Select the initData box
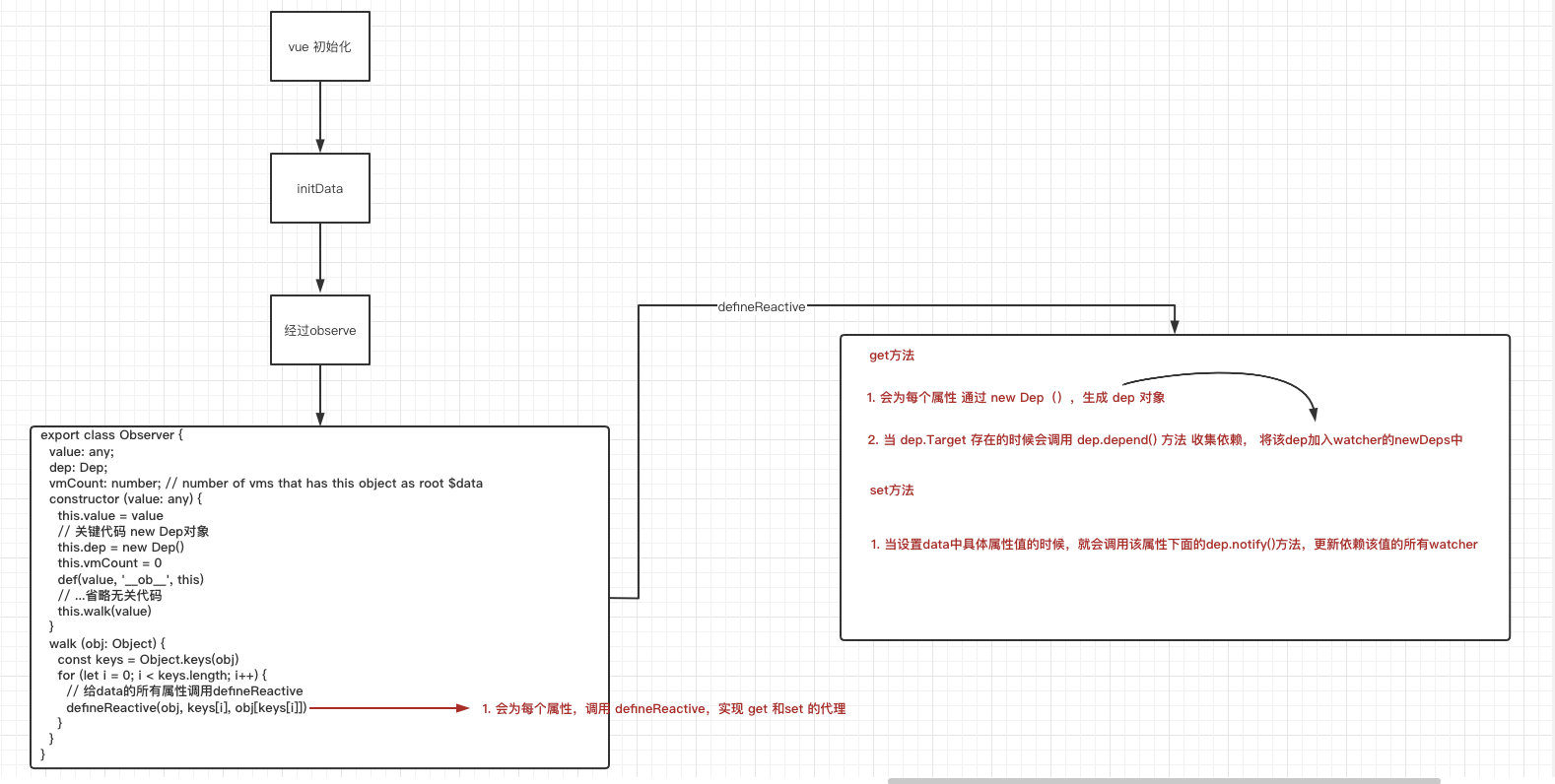 (320, 188)
